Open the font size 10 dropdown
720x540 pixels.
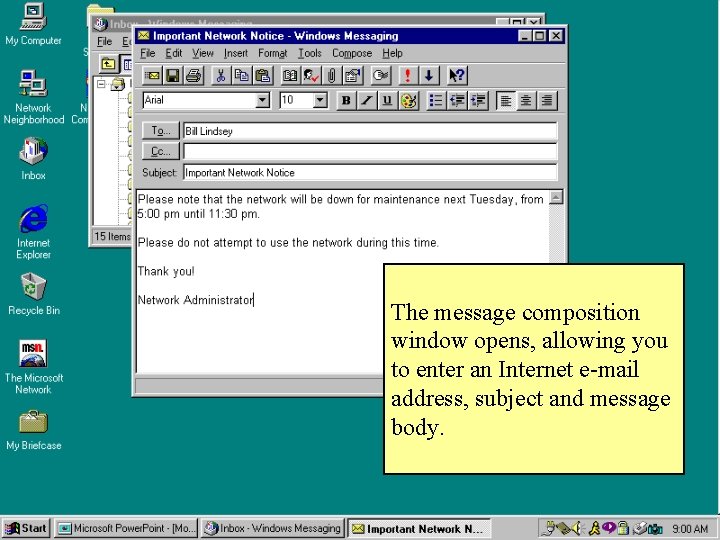click(320, 100)
